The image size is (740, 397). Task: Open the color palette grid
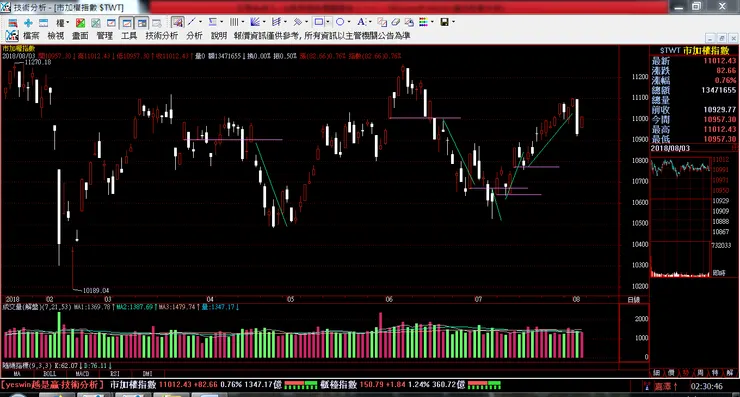(423, 22)
